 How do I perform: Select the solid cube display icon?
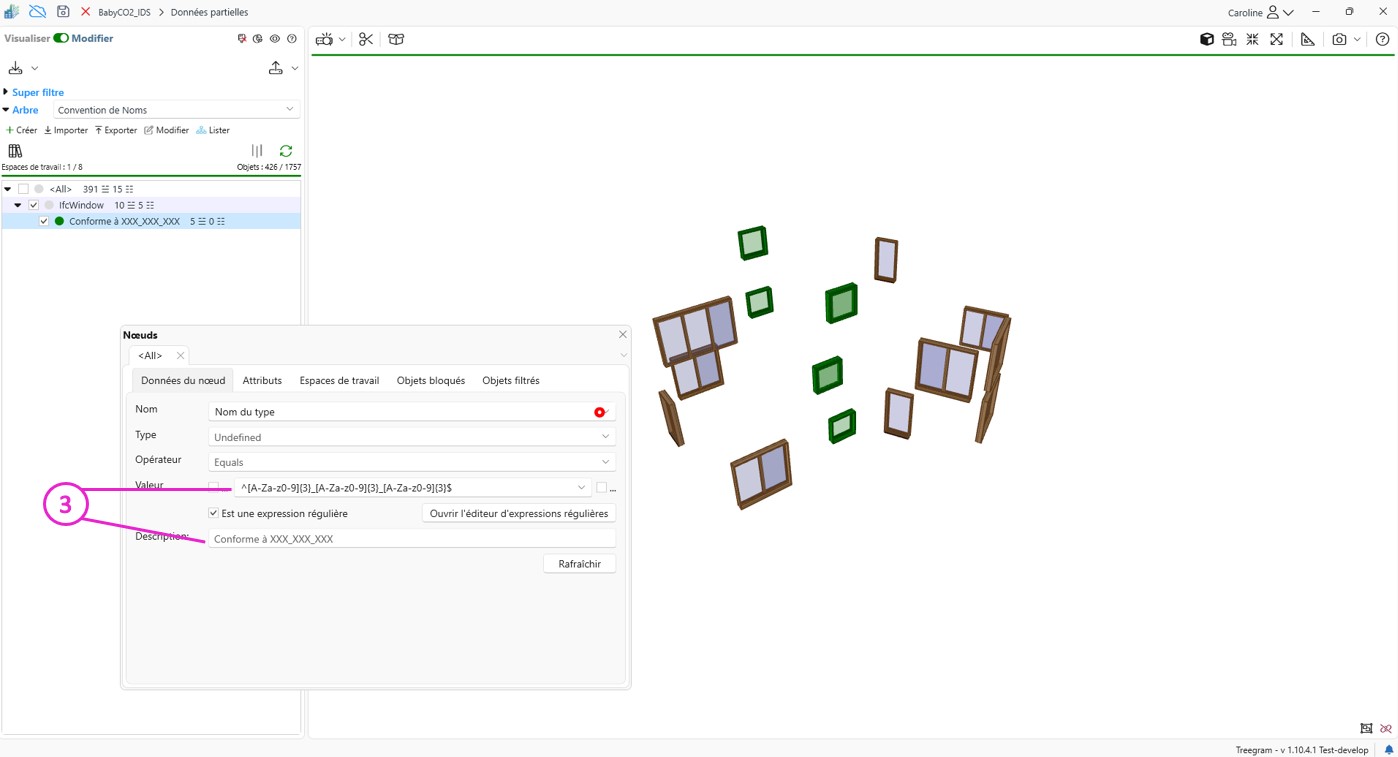click(1206, 39)
